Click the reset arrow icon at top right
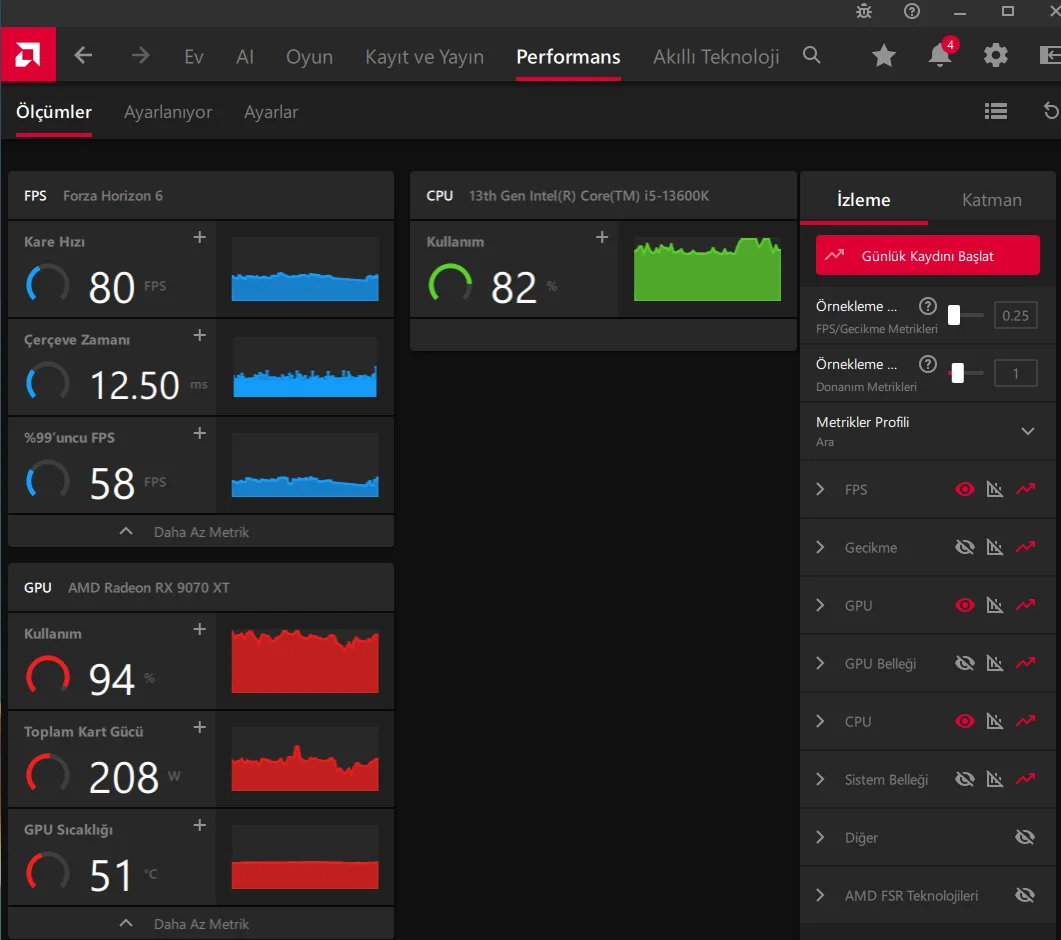The height and width of the screenshot is (940, 1061). click(x=1051, y=111)
